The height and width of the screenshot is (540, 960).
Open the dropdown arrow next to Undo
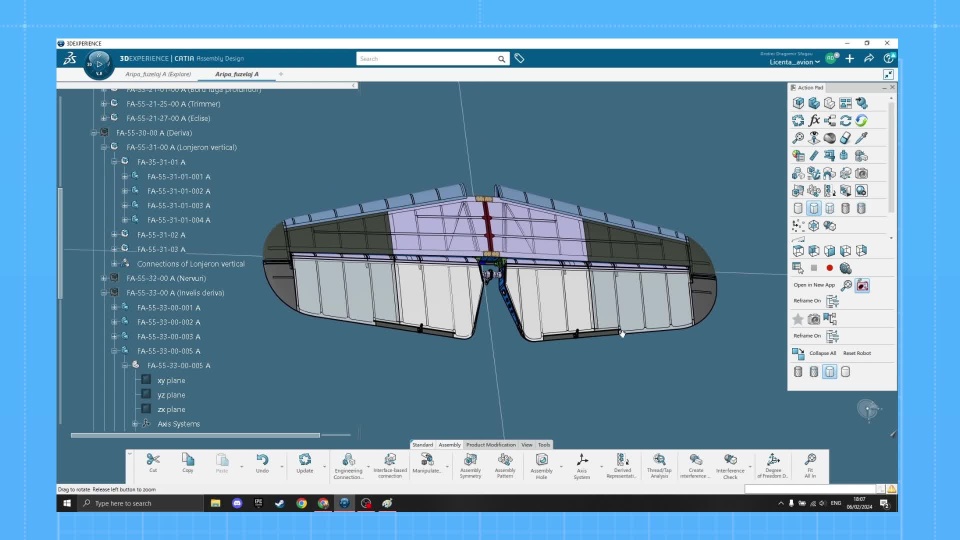tap(282, 467)
